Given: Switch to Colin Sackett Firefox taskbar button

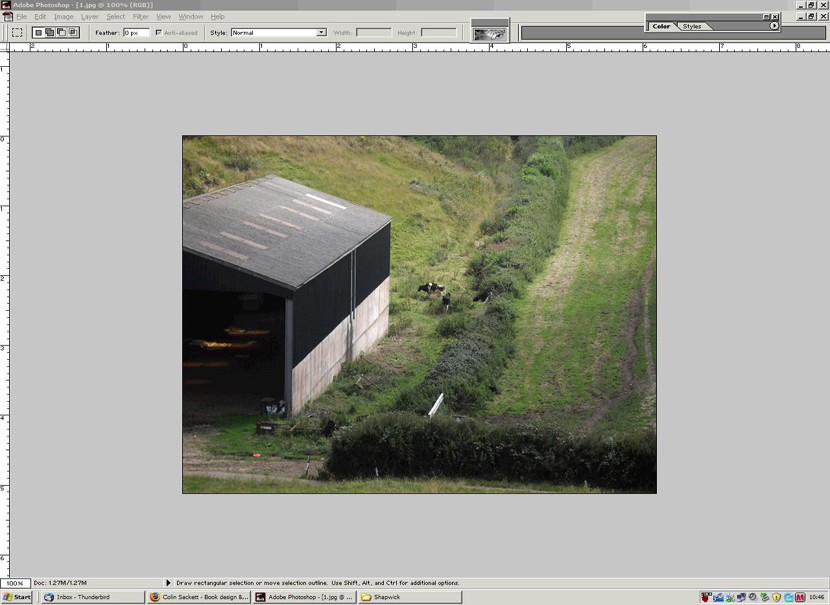Looking at the screenshot, I should [x=199, y=597].
